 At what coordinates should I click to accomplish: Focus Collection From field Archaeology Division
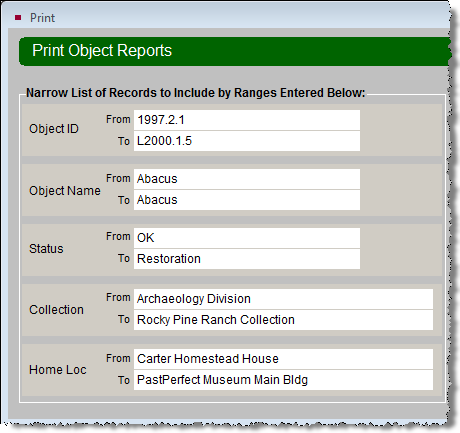[283, 299]
